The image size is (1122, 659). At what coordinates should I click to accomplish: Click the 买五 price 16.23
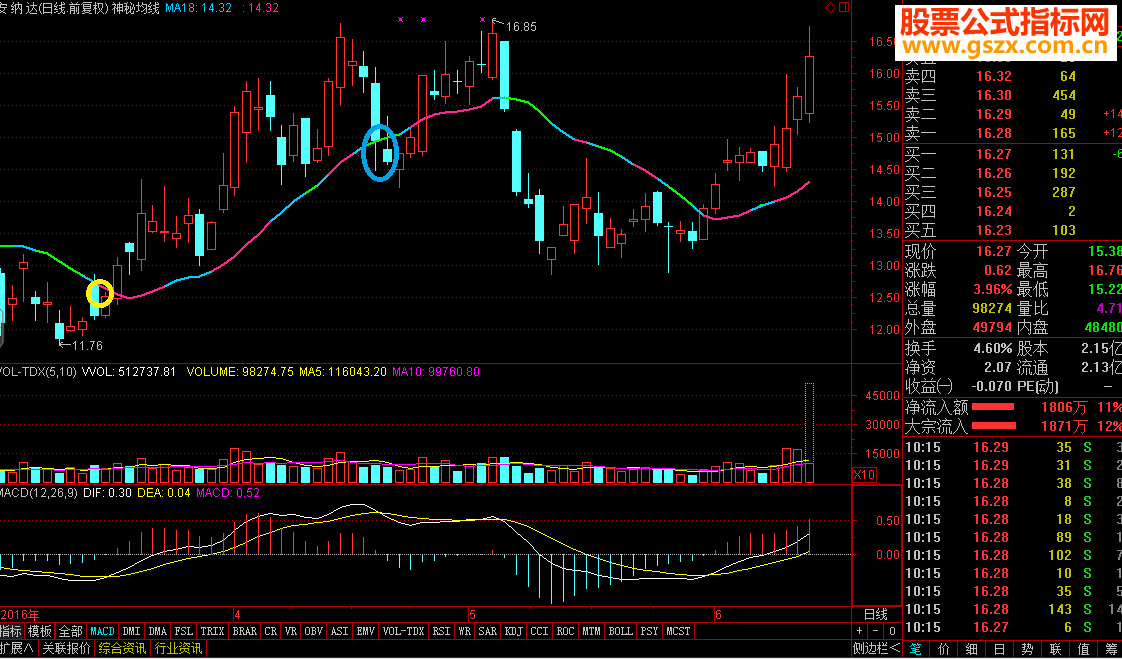tap(994, 230)
